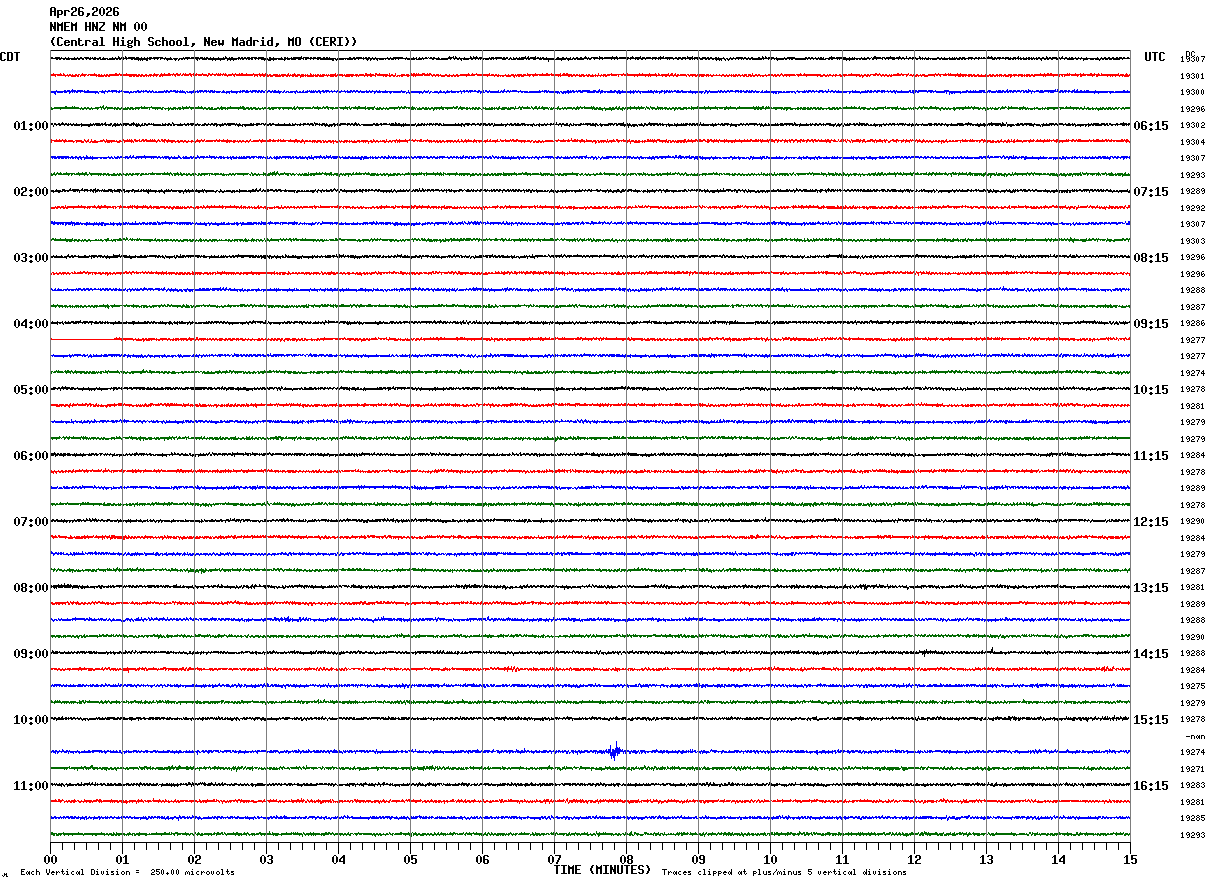Click the 06:15 UTC time label
This screenshot has height=886, width=1210.
pos(1151,126)
